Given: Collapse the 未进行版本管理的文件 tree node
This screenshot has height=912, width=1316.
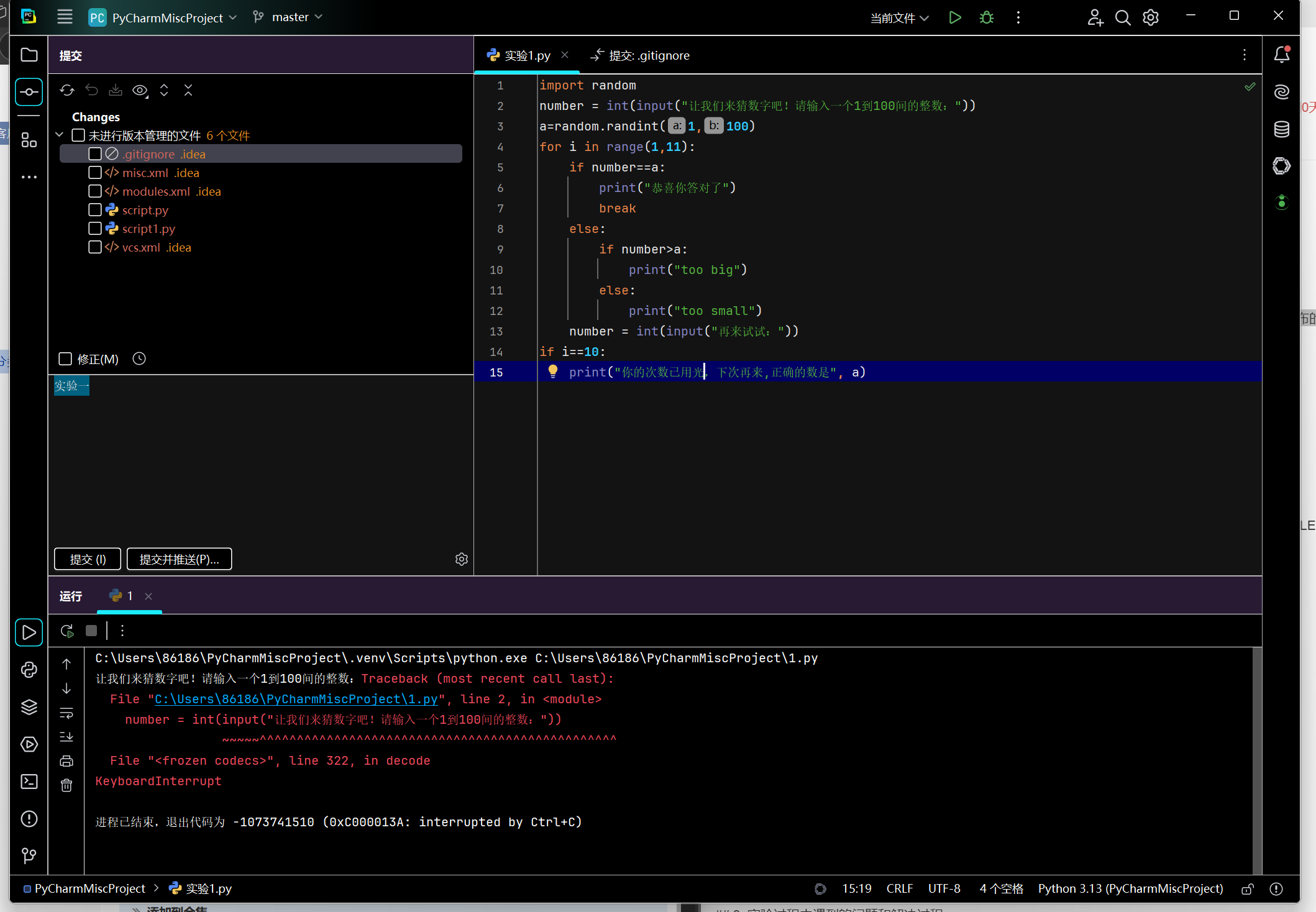Looking at the screenshot, I should (60, 135).
